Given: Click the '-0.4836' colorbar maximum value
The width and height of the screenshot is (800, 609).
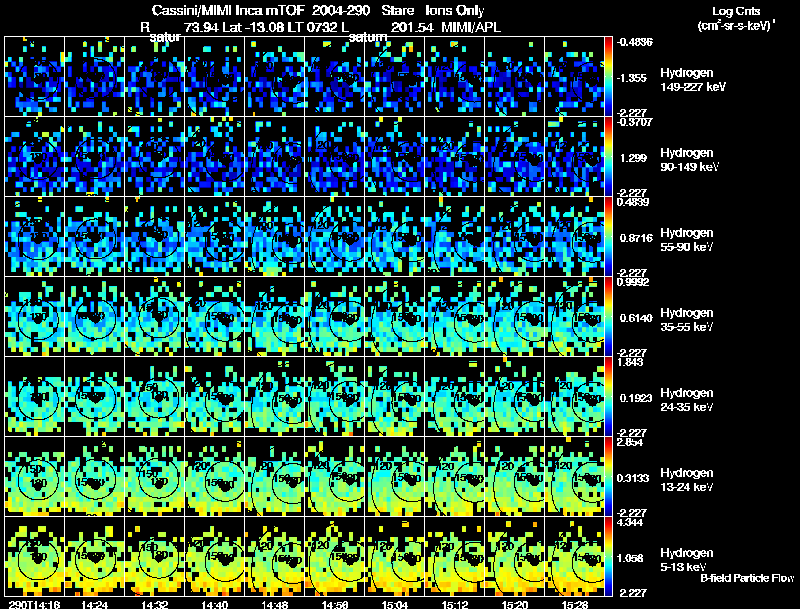Looking at the screenshot, I should pyautogui.click(x=634, y=42).
